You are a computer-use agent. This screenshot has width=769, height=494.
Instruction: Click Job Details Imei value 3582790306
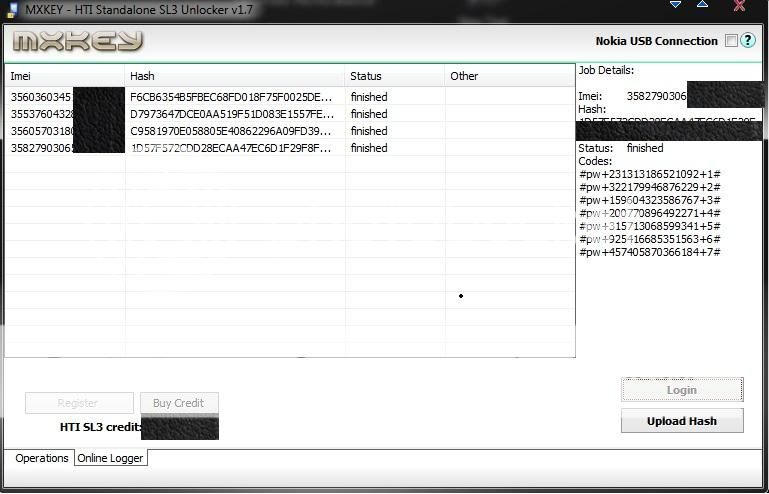(x=656, y=96)
